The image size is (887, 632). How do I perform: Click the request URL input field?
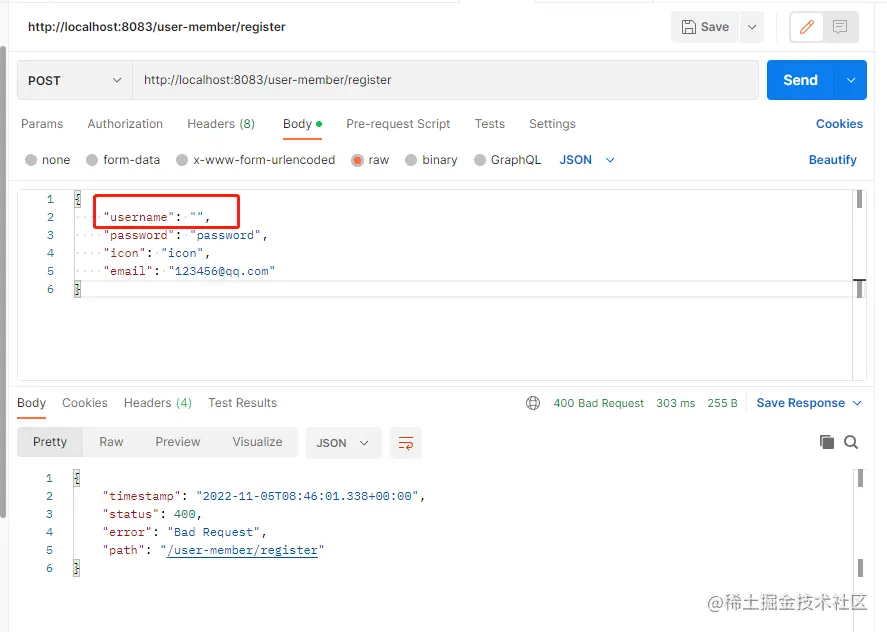tap(445, 80)
